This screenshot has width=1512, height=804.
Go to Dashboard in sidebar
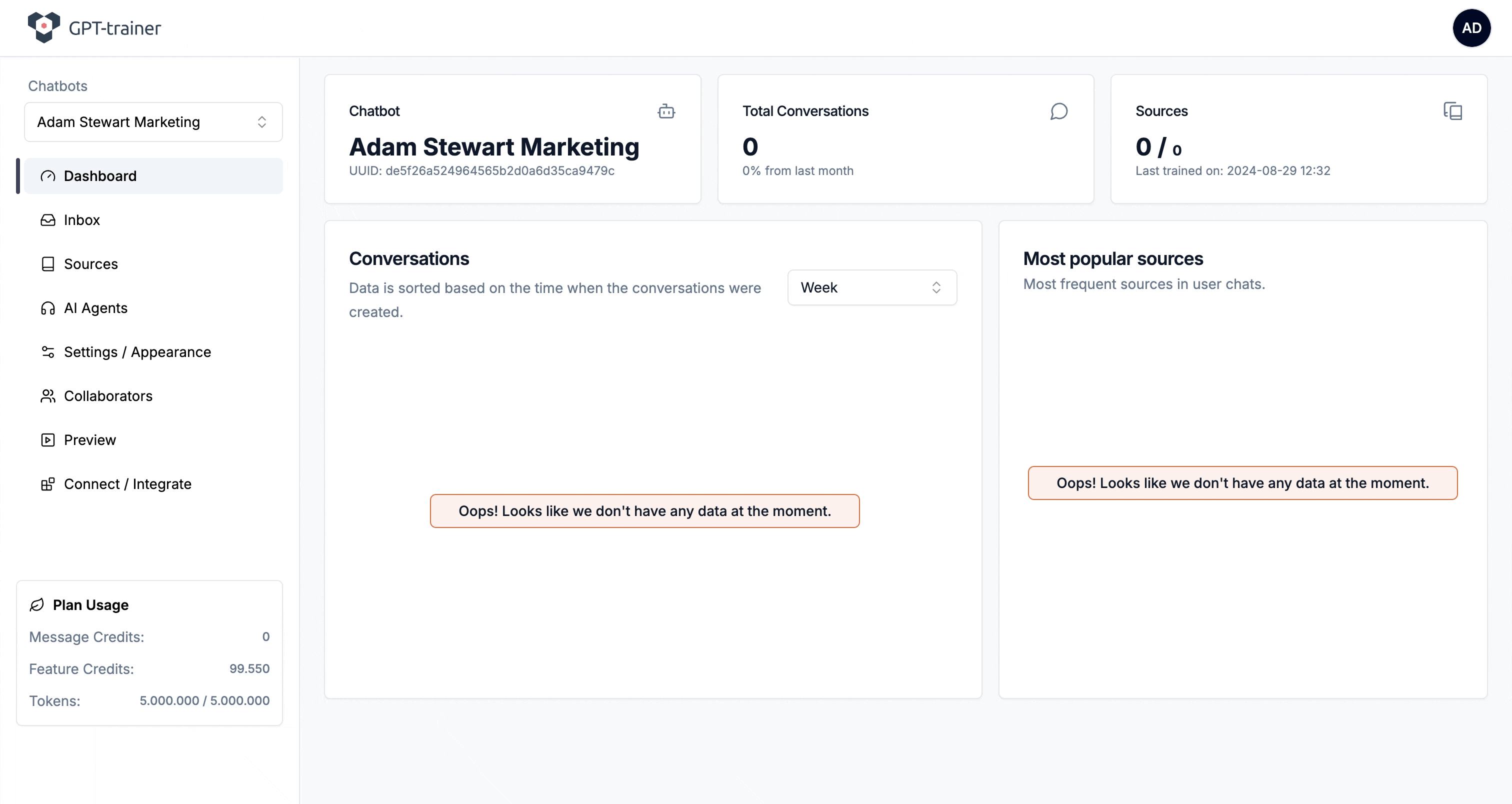153,176
